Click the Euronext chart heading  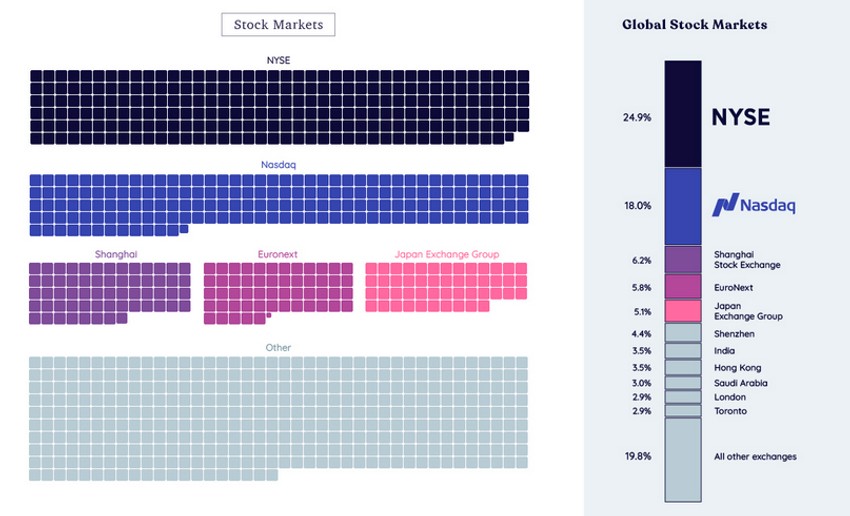coord(278,254)
